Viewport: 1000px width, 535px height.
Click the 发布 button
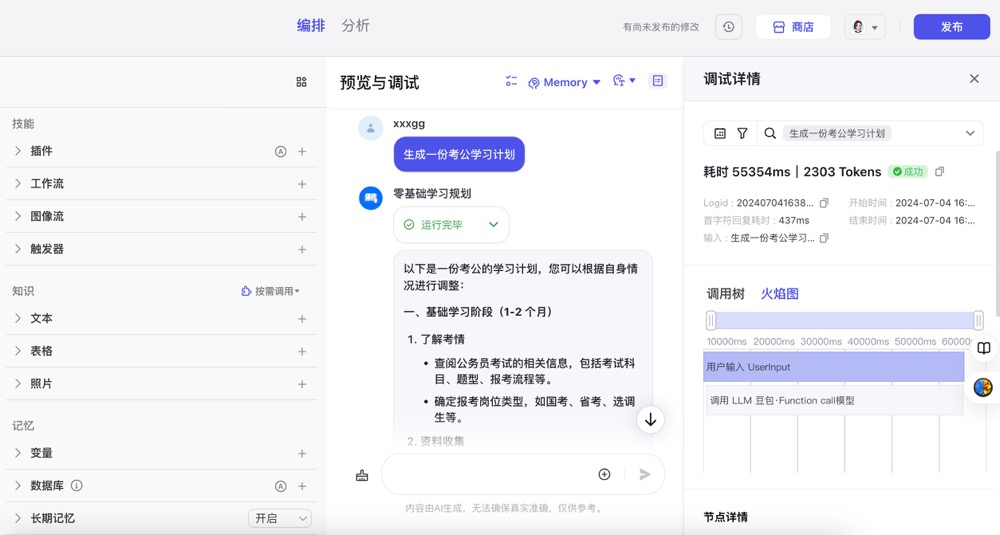pos(952,27)
